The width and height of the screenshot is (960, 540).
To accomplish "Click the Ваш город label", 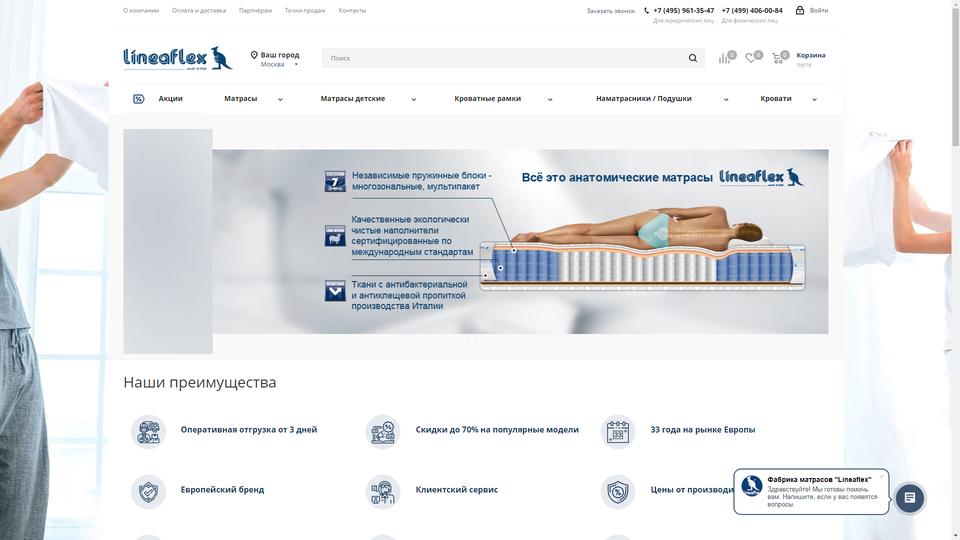I will [x=280, y=55].
